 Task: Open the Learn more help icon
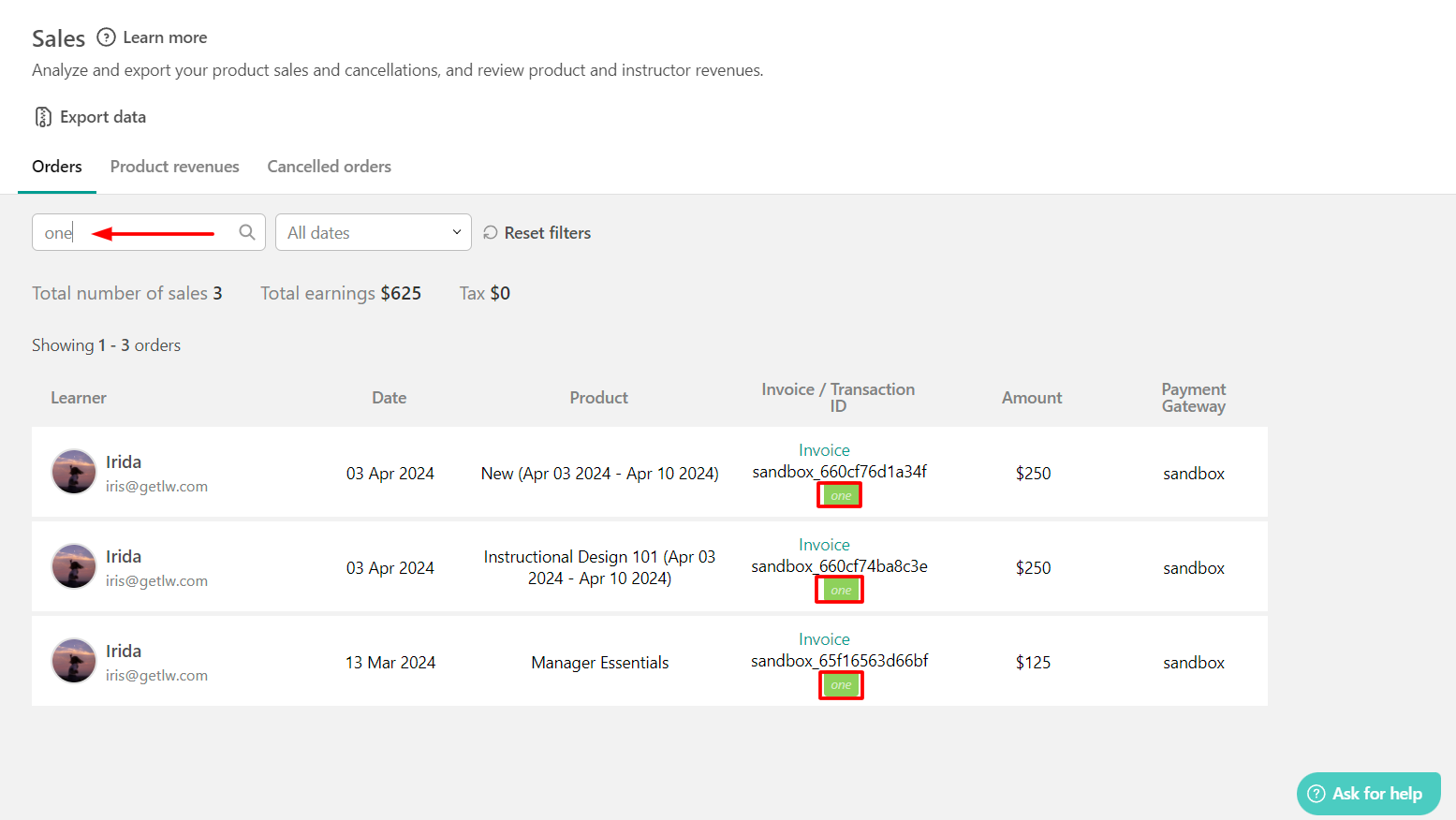[106, 37]
